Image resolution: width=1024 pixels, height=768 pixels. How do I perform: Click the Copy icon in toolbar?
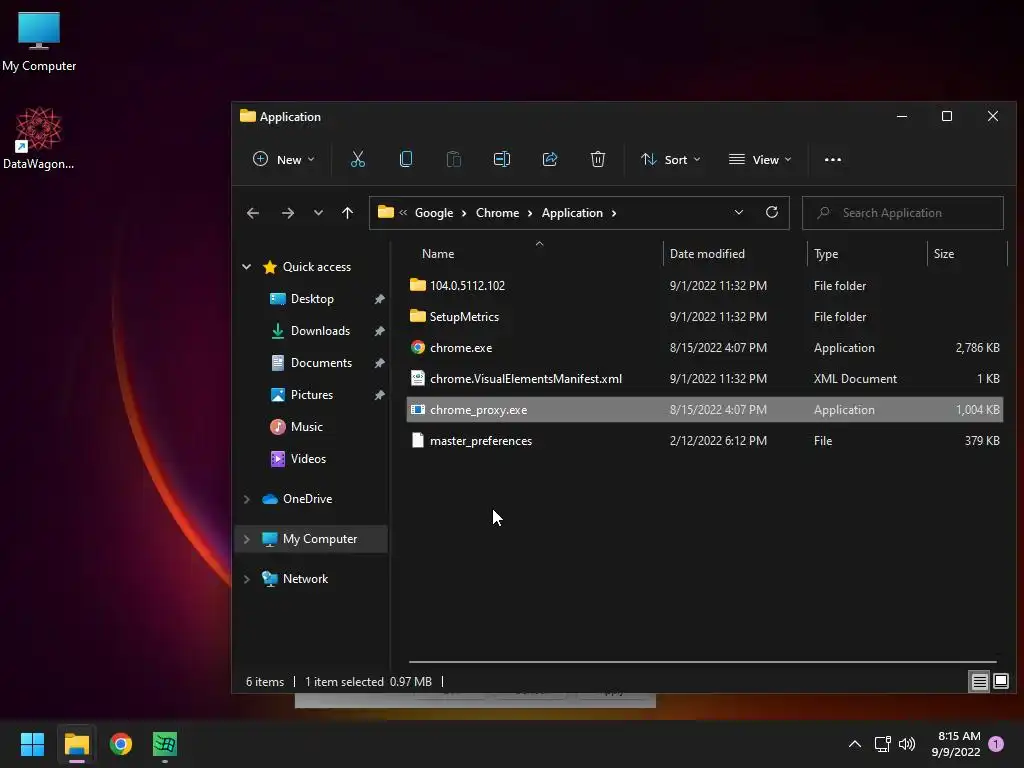(406, 159)
